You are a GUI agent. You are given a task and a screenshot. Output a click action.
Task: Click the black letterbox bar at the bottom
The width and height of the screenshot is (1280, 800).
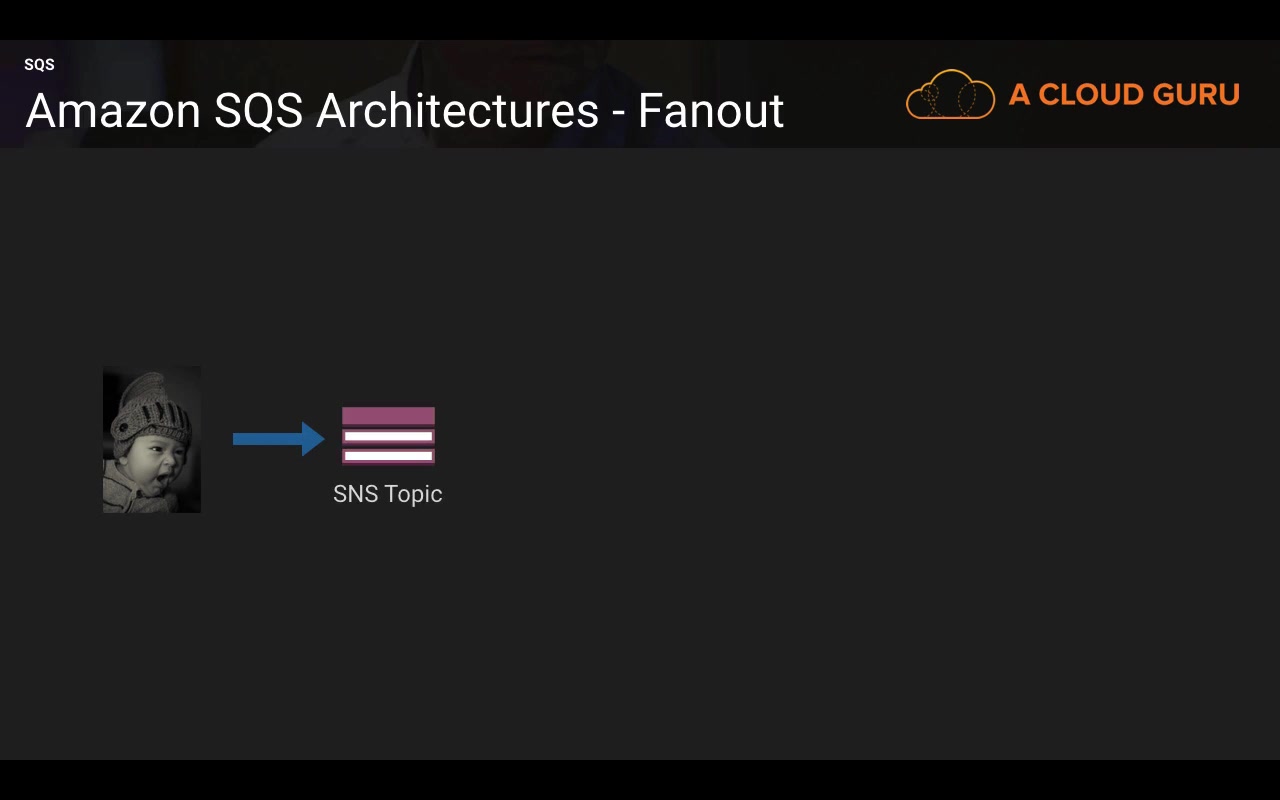(640, 780)
